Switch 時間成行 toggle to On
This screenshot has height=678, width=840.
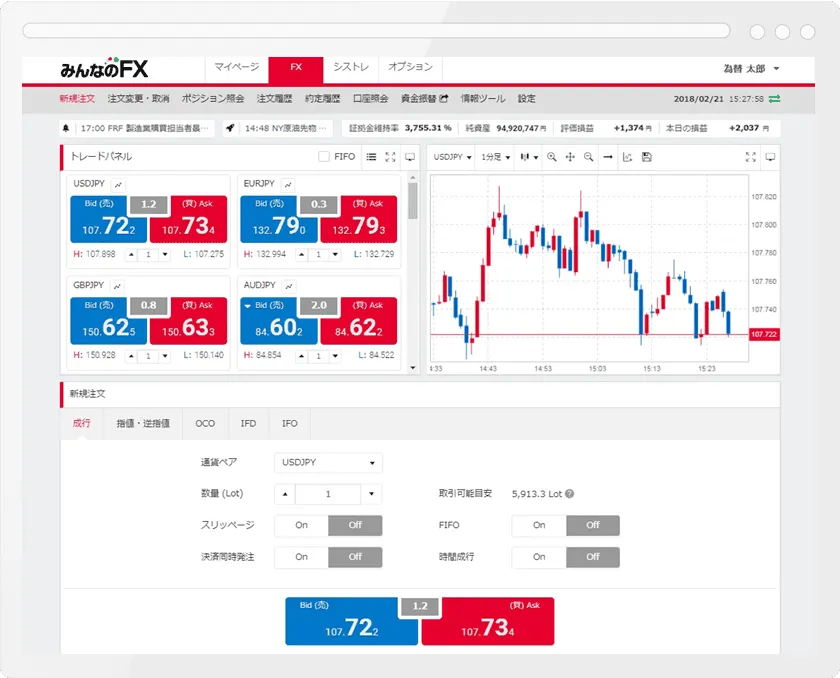(x=539, y=556)
